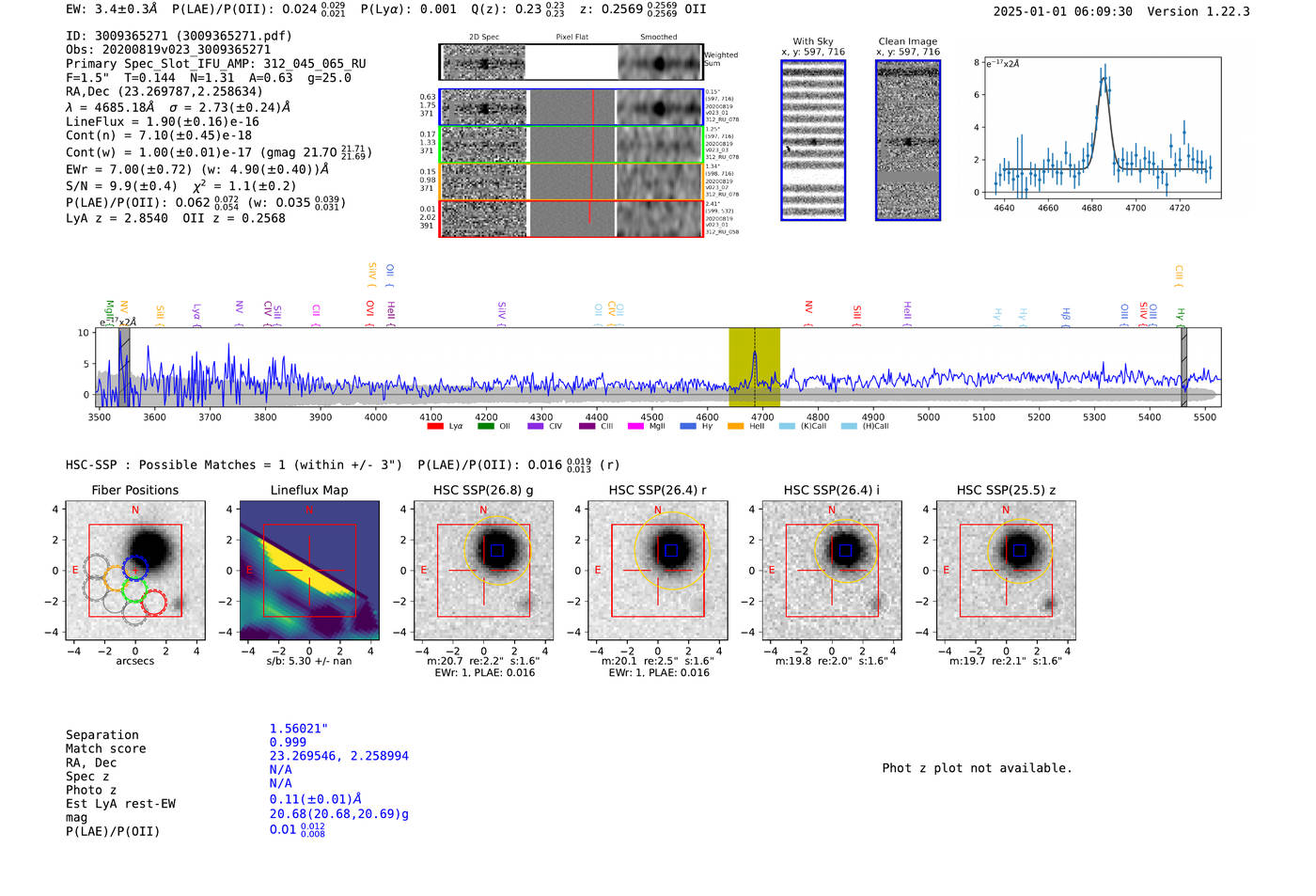Select the HSC SSP g-band cutout
1316x896 pixels.
(x=483, y=571)
